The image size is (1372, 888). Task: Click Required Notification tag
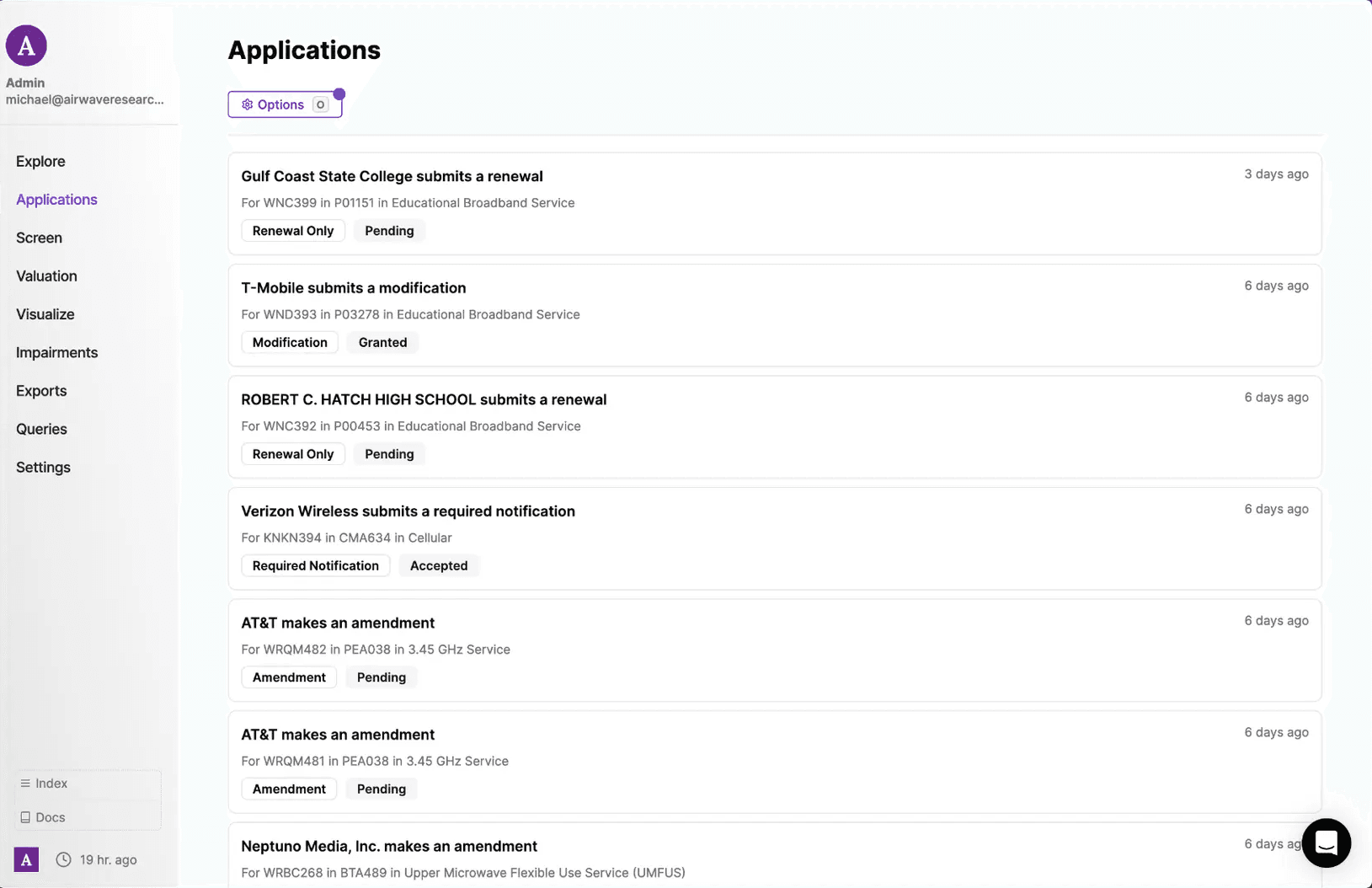click(316, 565)
